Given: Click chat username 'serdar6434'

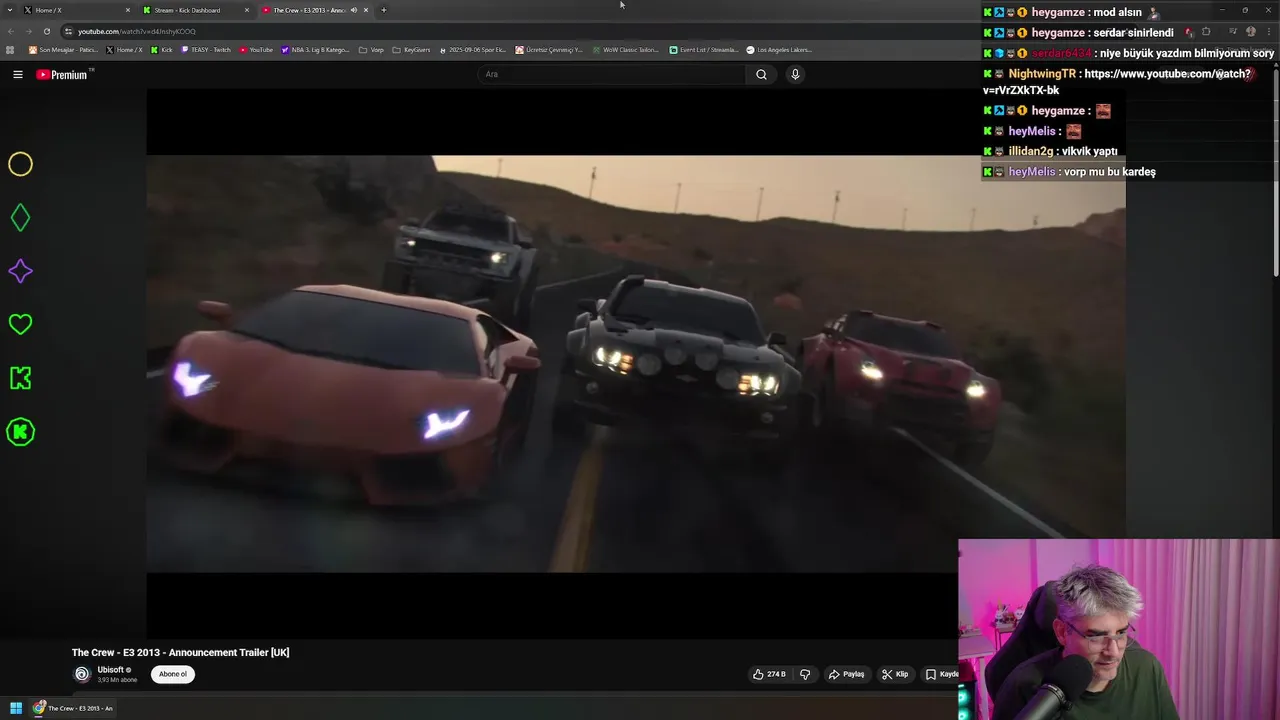Looking at the screenshot, I should point(1061,53).
